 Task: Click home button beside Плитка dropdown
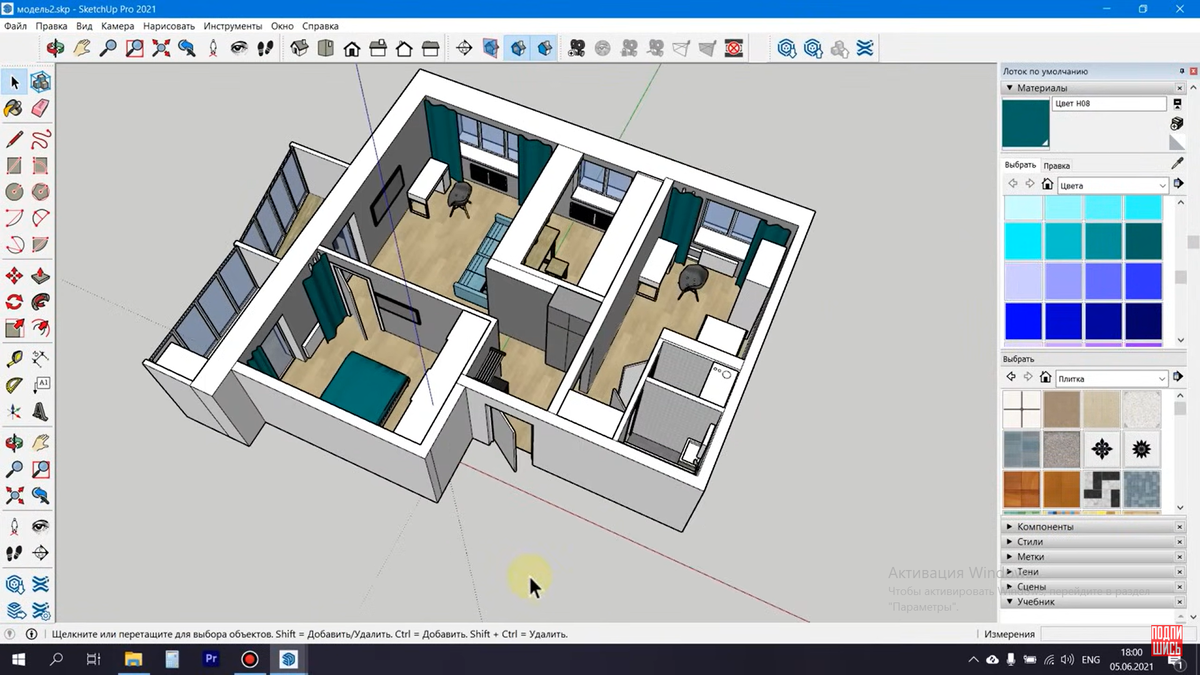click(1047, 378)
